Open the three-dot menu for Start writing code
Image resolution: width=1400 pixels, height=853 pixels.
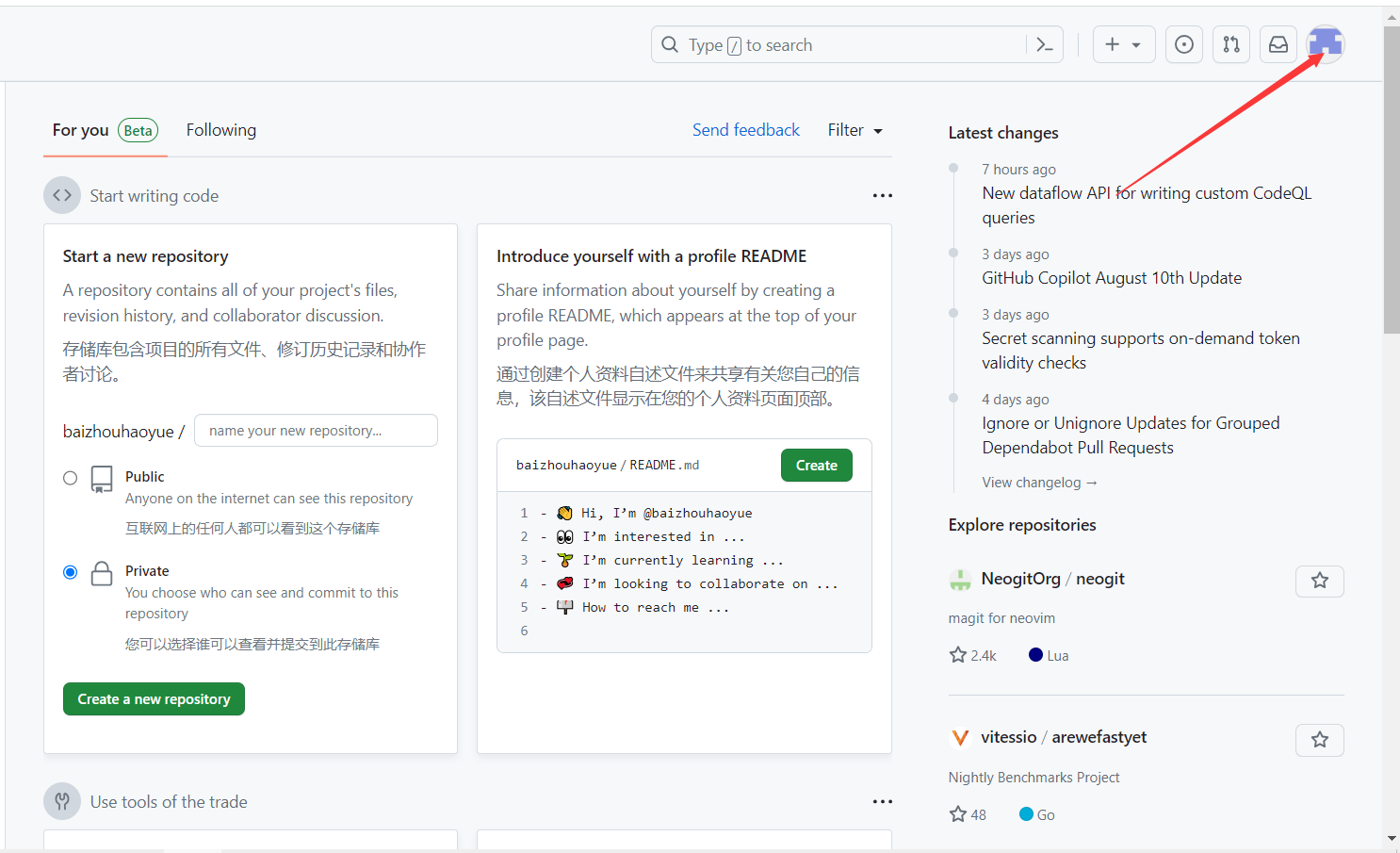point(882,195)
